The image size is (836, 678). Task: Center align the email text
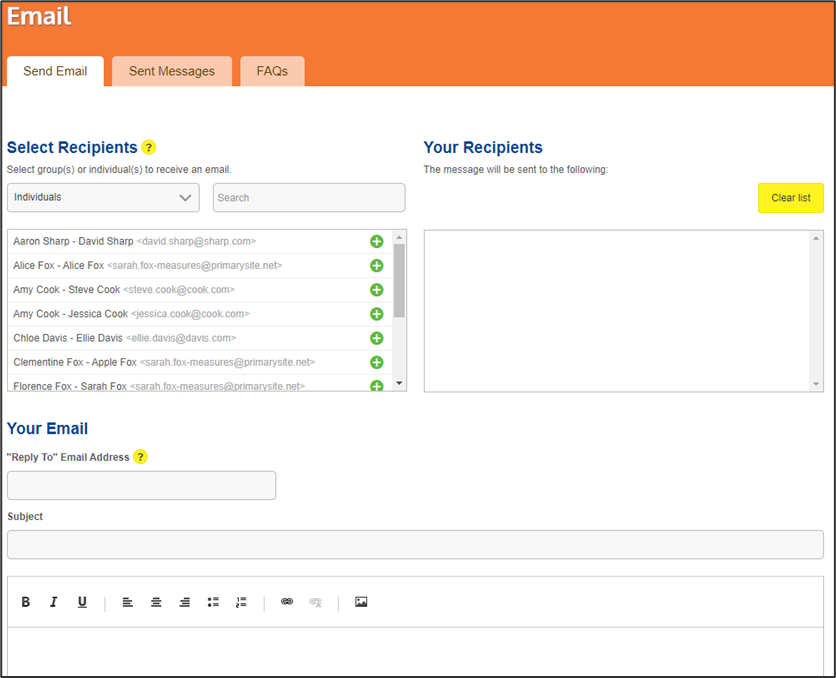click(x=156, y=602)
